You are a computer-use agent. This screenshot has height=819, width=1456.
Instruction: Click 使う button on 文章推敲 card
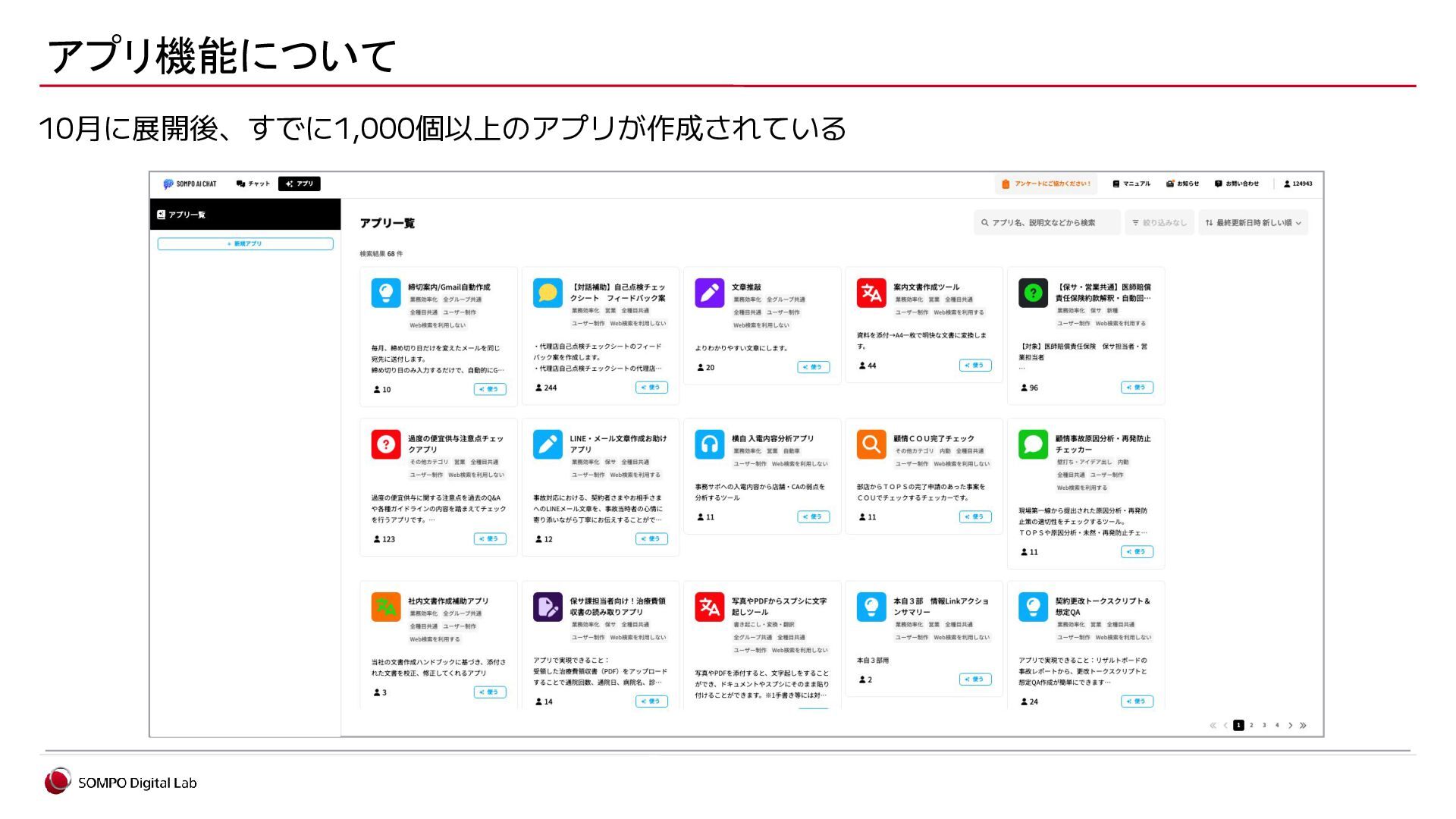pos(813,367)
